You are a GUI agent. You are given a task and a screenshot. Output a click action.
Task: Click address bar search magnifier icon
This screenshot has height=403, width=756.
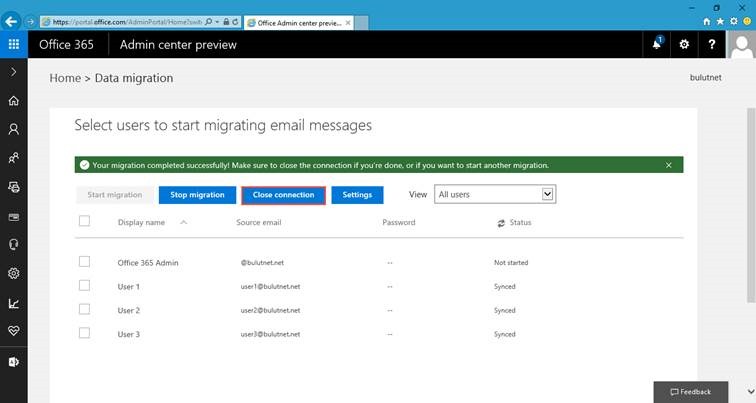pos(208,22)
